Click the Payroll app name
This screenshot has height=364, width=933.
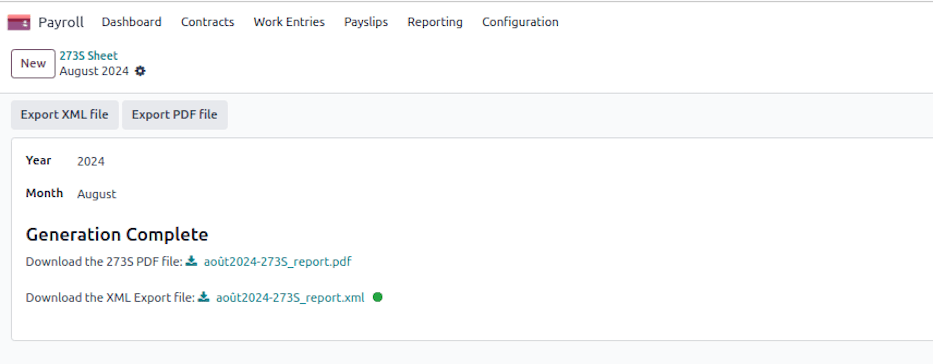click(61, 23)
